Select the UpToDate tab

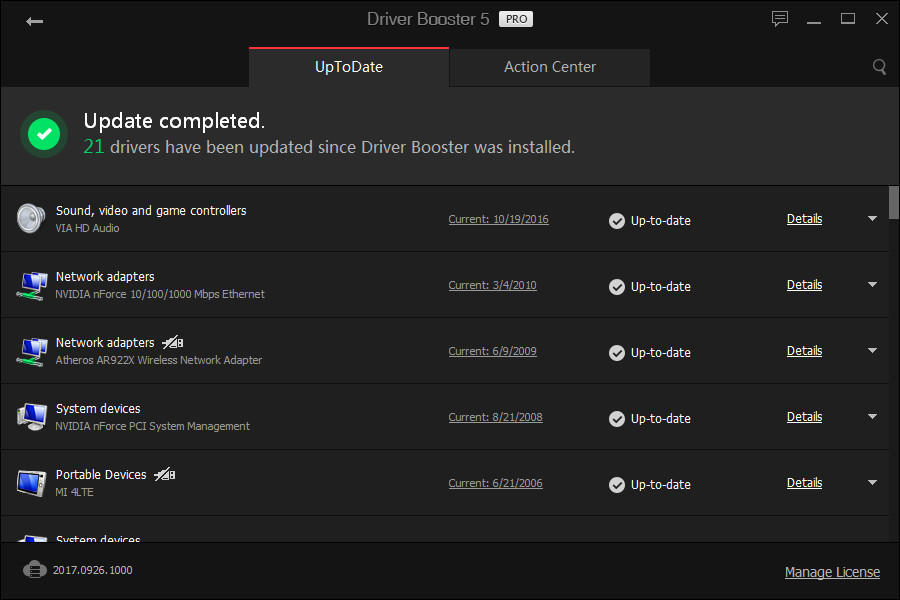coord(349,67)
